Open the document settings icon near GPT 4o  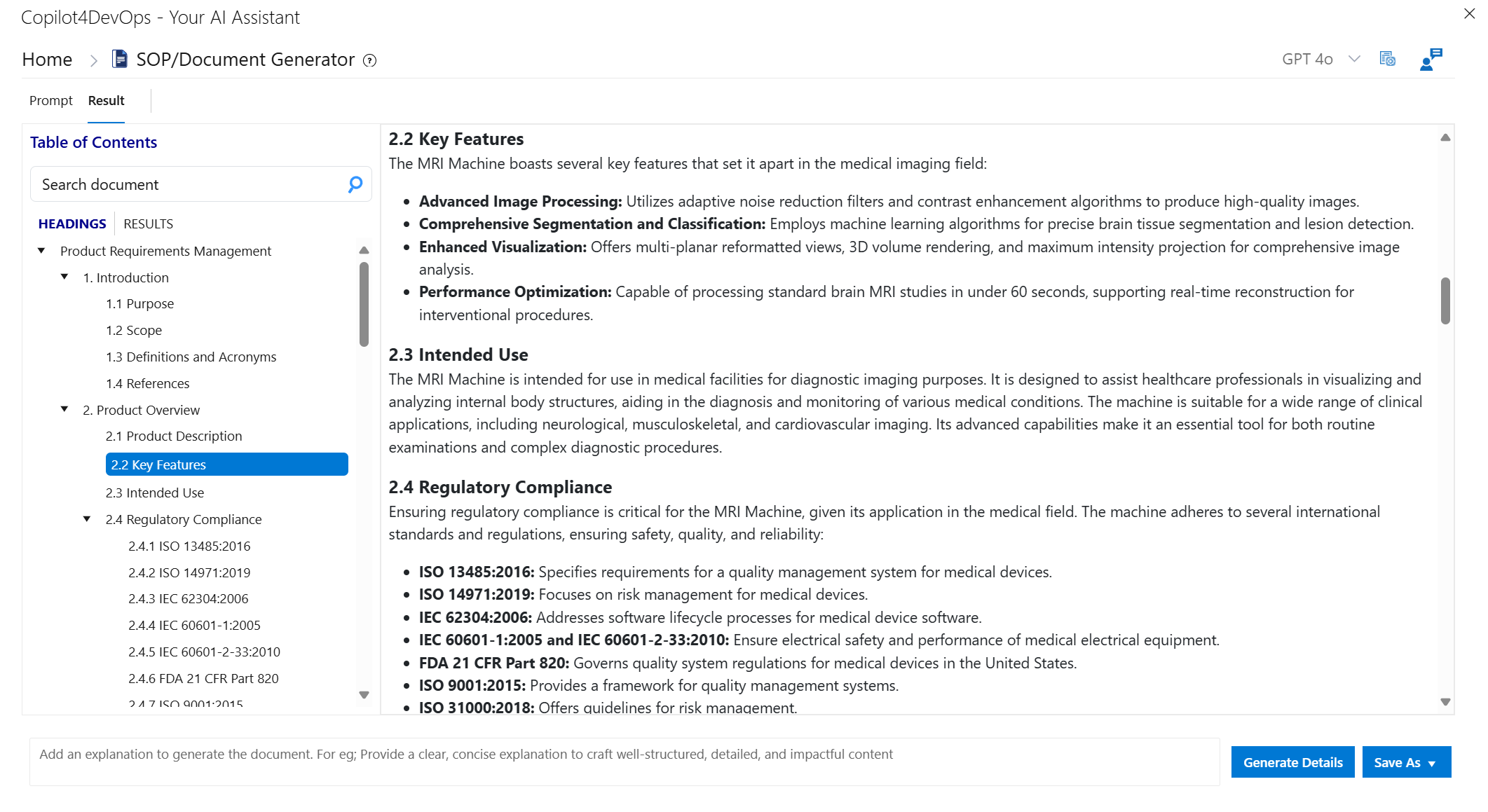[1387, 59]
